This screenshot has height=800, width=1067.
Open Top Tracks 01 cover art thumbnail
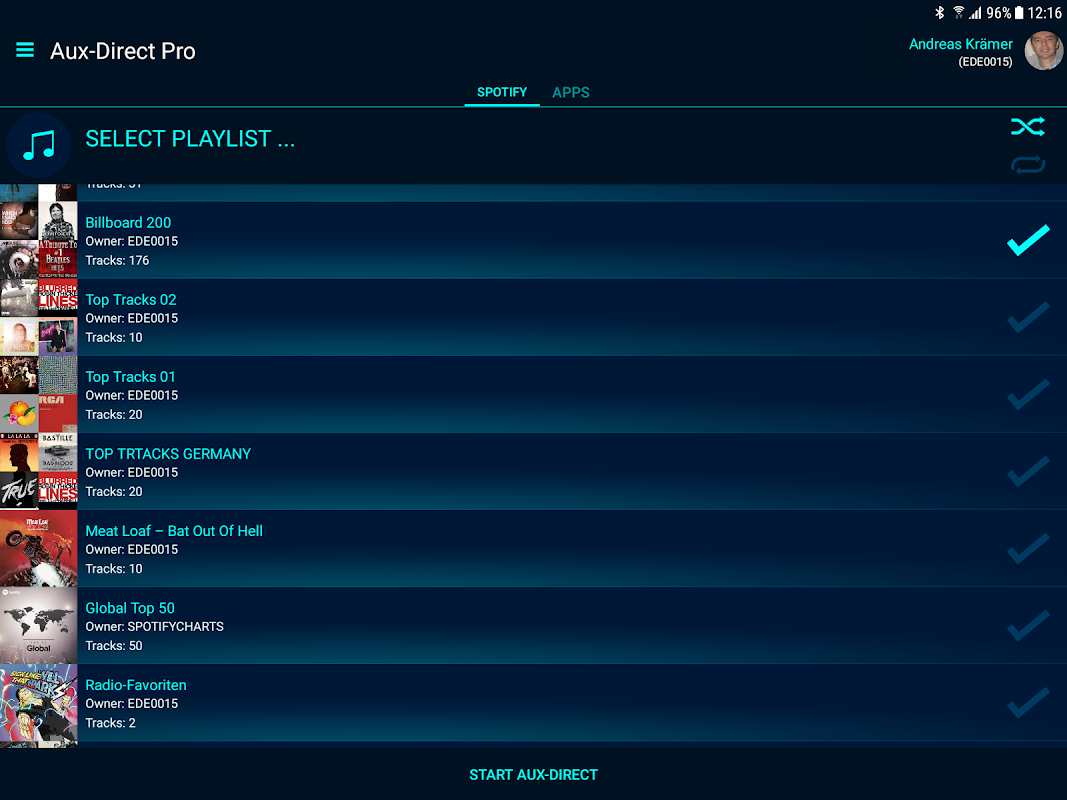pos(39,394)
